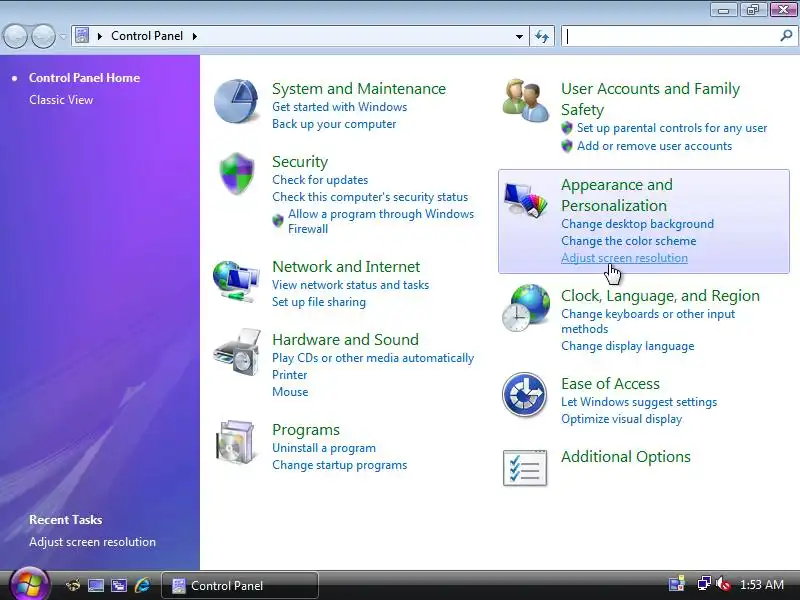Click Adjust screen resolution in Appearance section
The width and height of the screenshot is (800, 600).
point(624,258)
